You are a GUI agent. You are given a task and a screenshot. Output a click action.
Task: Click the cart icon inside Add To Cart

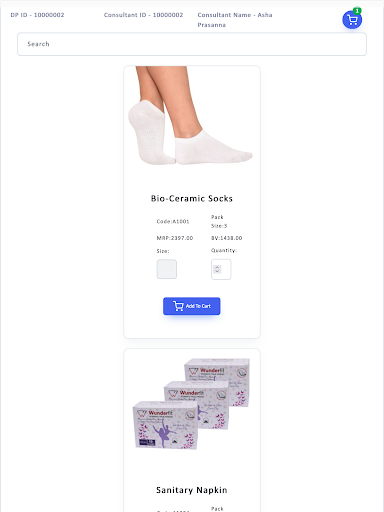[x=178, y=306]
